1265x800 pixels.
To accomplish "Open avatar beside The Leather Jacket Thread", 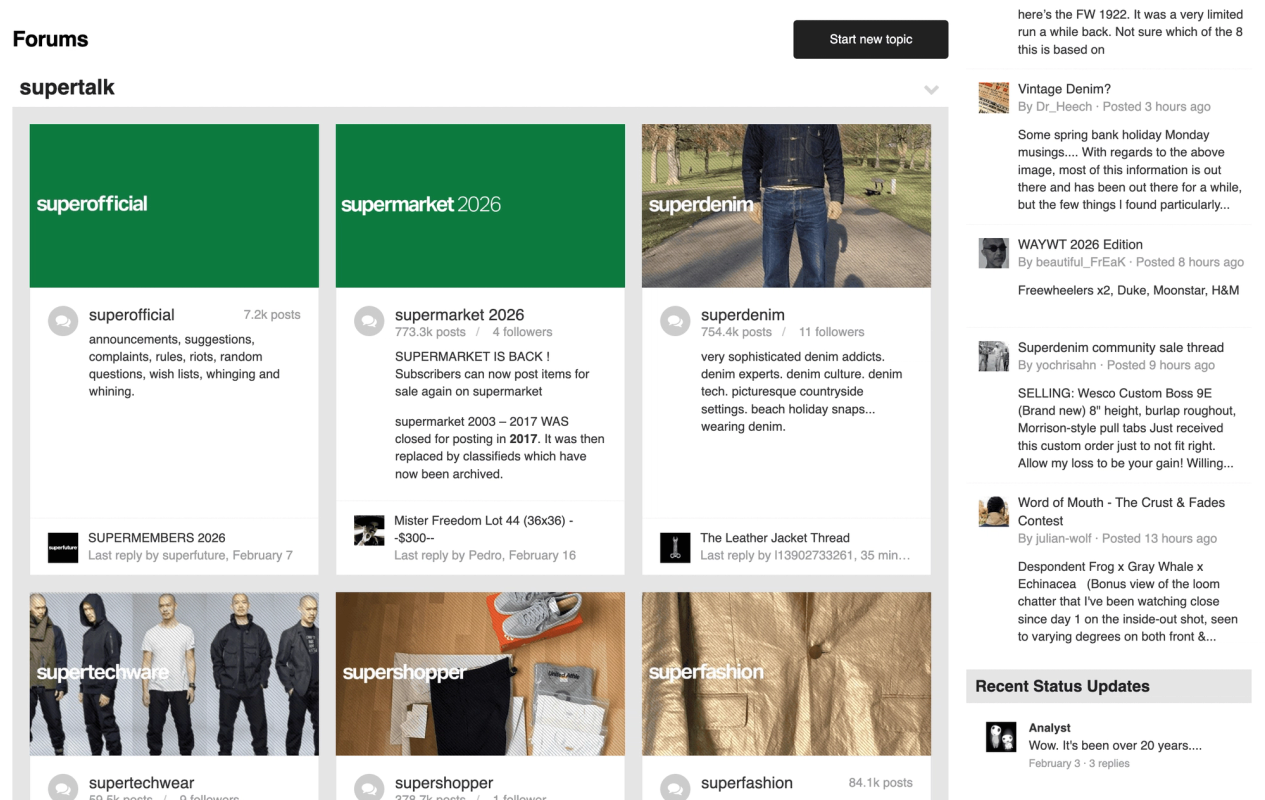I will point(675,547).
